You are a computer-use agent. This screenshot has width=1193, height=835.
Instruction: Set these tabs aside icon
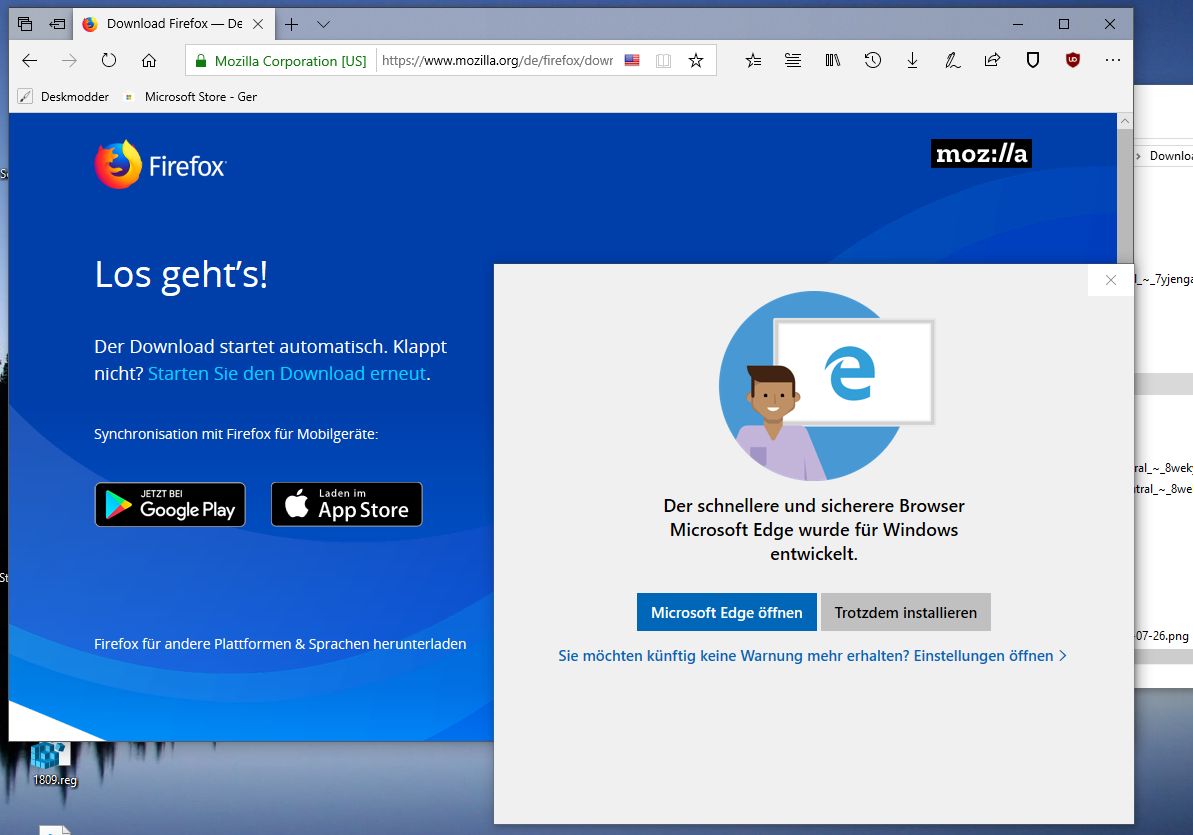click(x=57, y=24)
